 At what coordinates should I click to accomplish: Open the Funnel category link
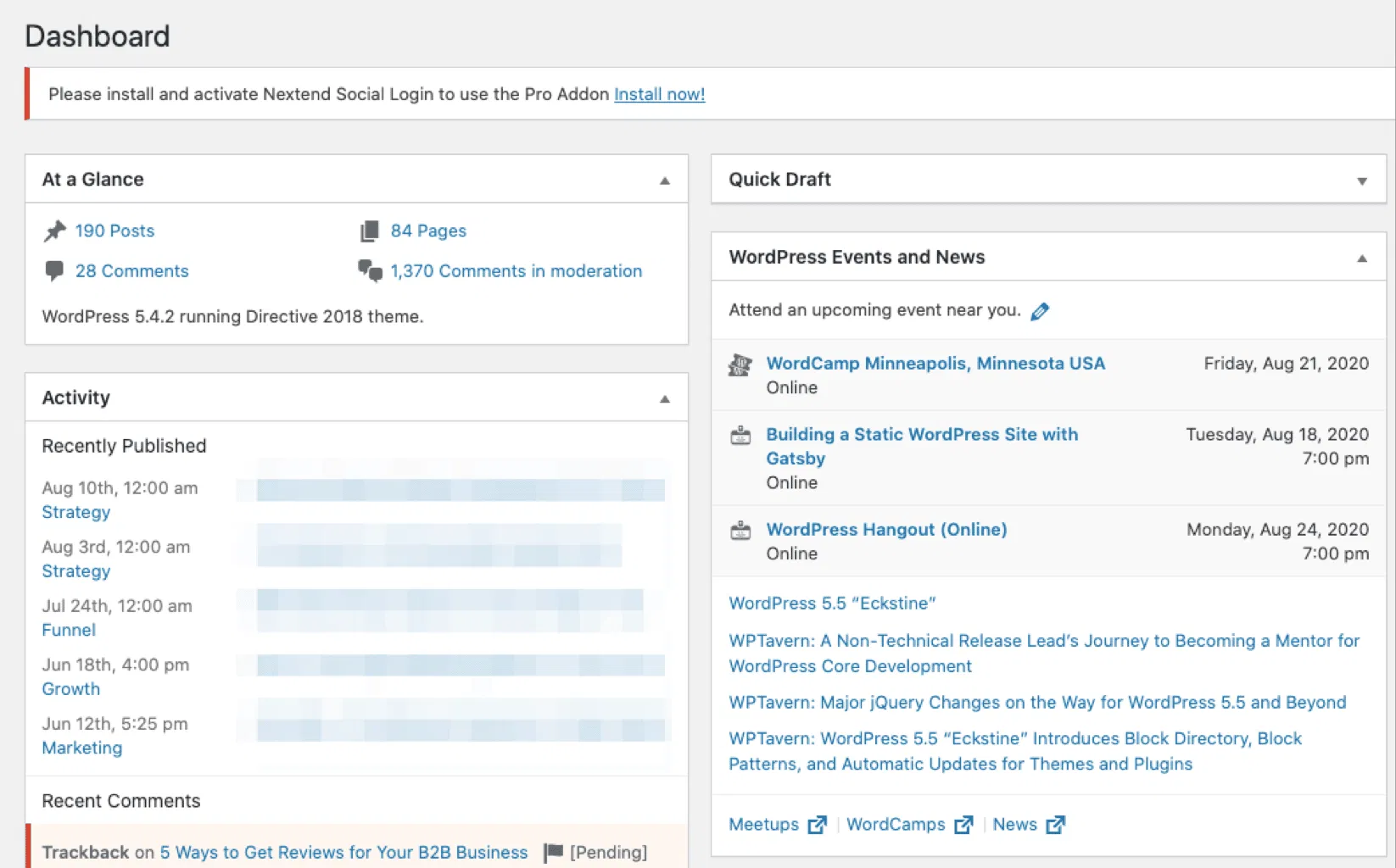69,630
